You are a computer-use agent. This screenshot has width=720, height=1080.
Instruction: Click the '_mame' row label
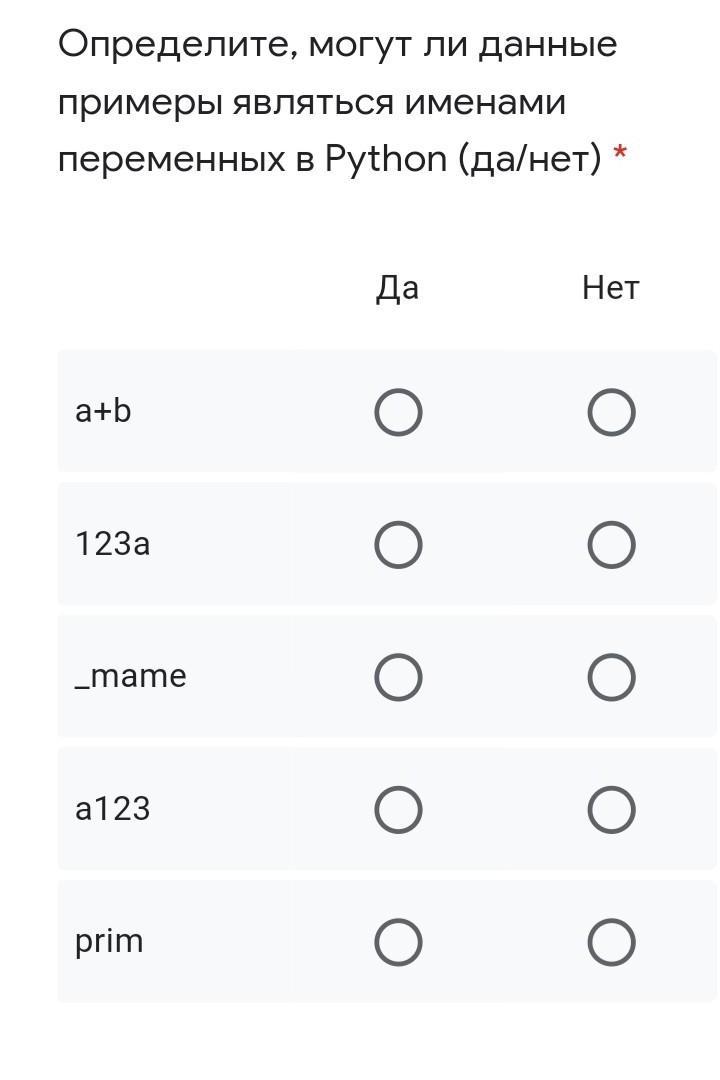(x=130, y=676)
